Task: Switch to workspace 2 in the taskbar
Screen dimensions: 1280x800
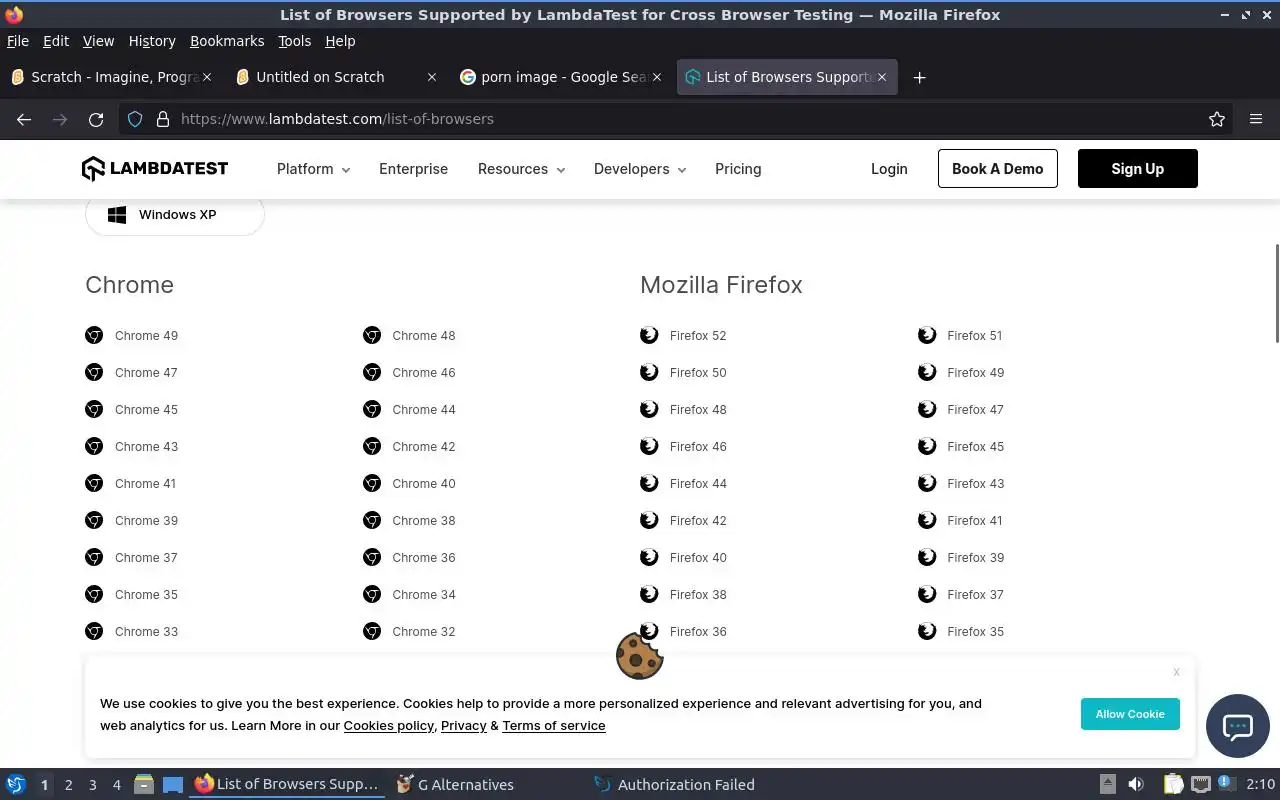Action: click(68, 785)
